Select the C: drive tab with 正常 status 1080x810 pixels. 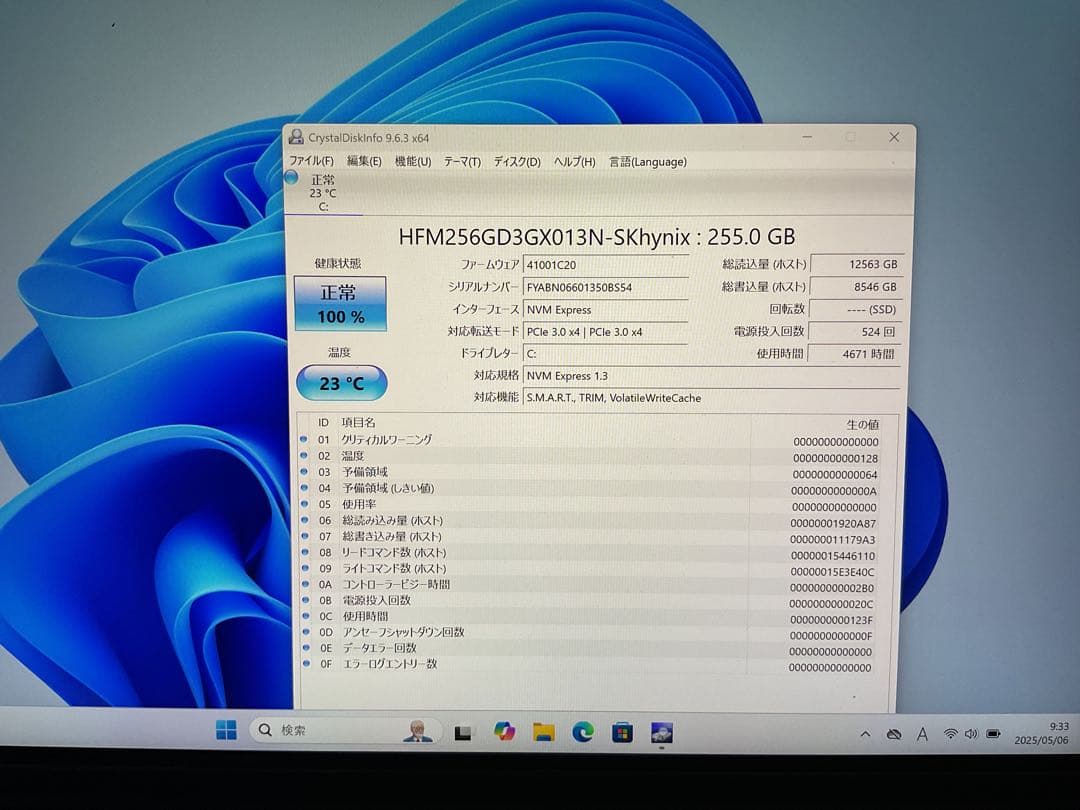[322, 193]
